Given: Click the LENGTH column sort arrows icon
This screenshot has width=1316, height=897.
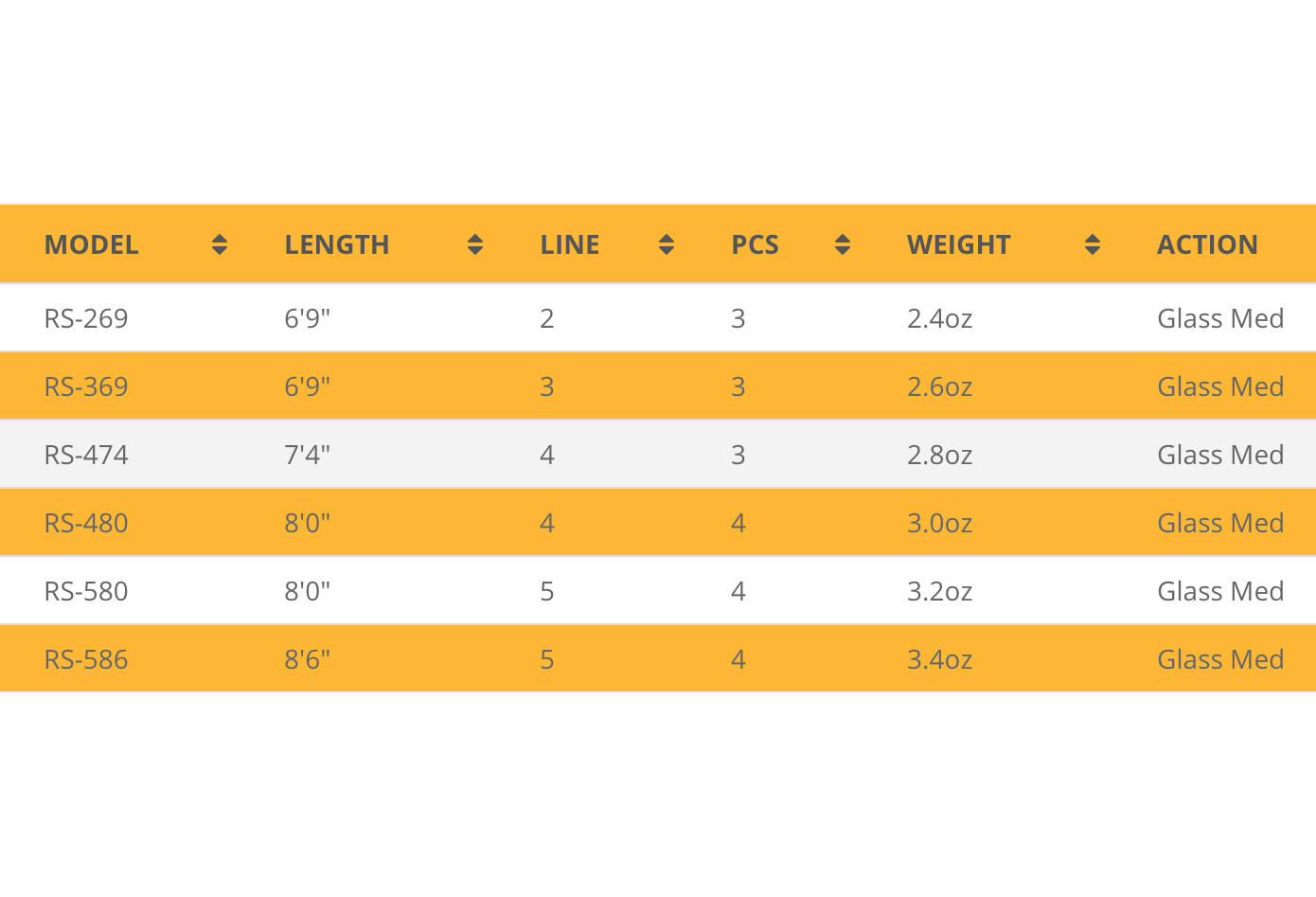Looking at the screenshot, I should [x=475, y=244].
